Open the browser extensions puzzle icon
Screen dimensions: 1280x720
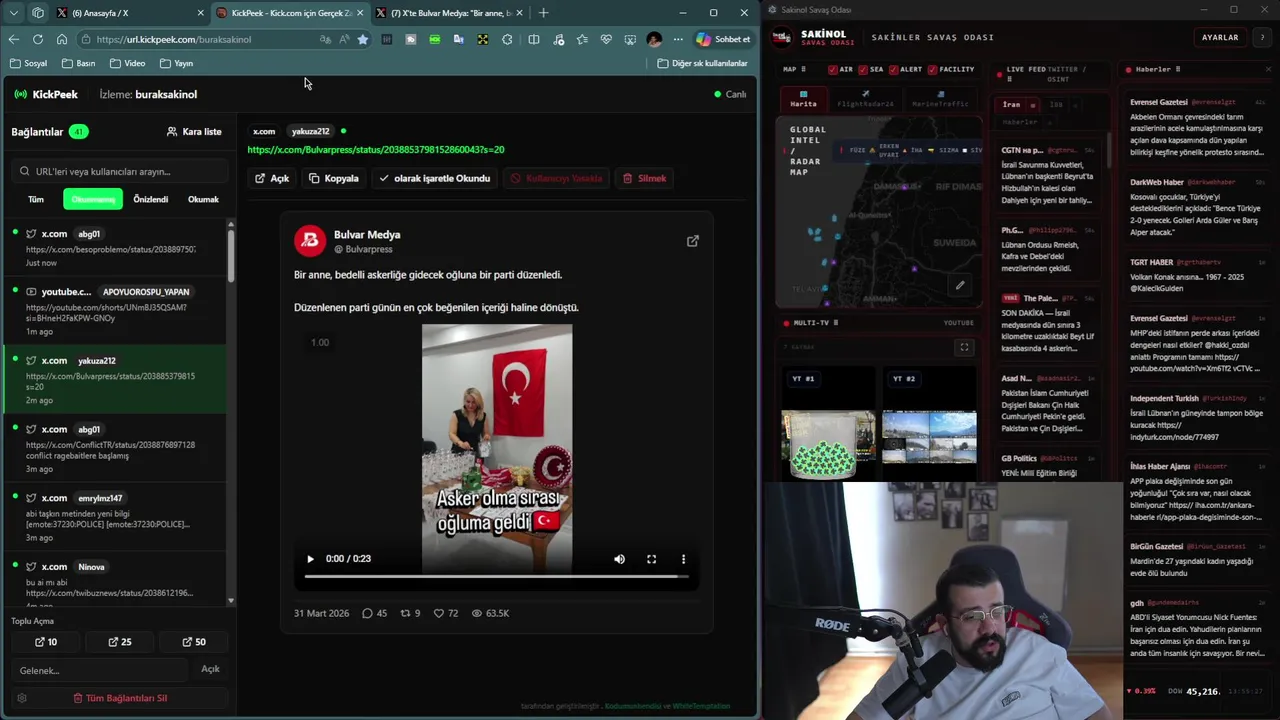pyautogui.click(x=507, y=39)
